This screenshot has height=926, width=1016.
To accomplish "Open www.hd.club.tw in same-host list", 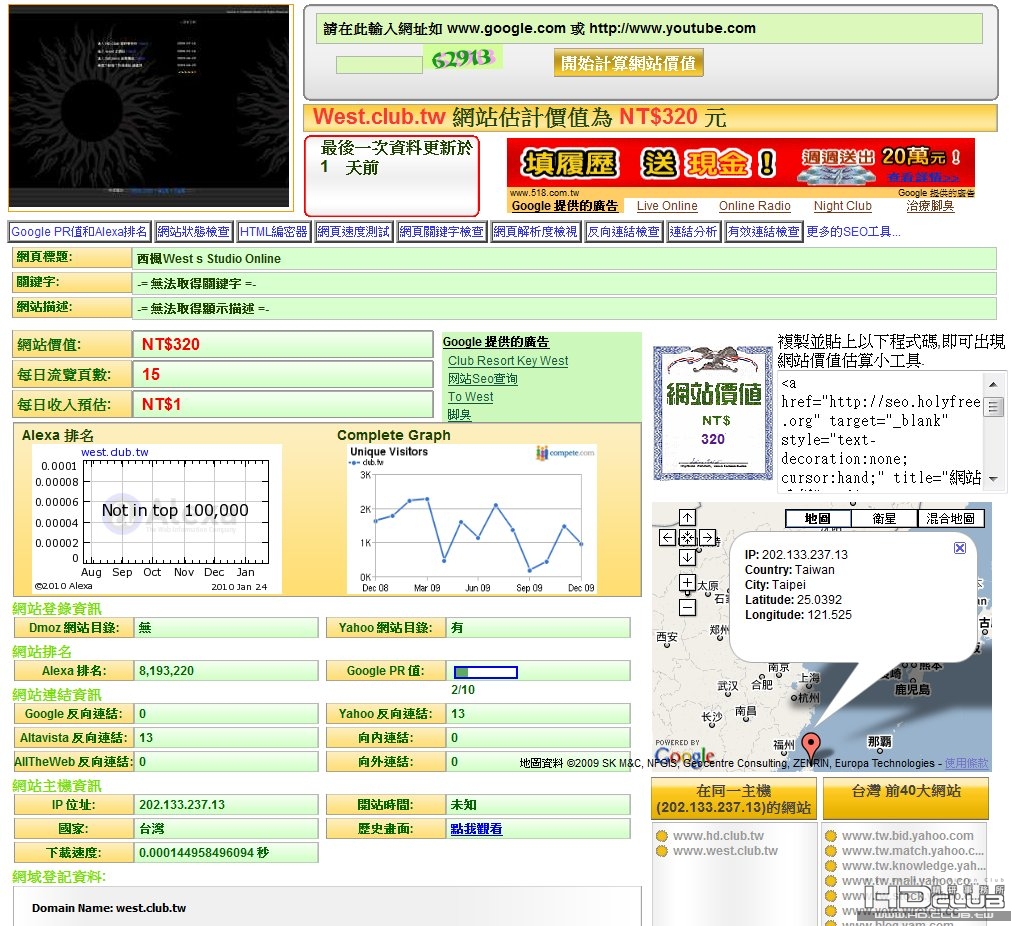I will (718, 836).
